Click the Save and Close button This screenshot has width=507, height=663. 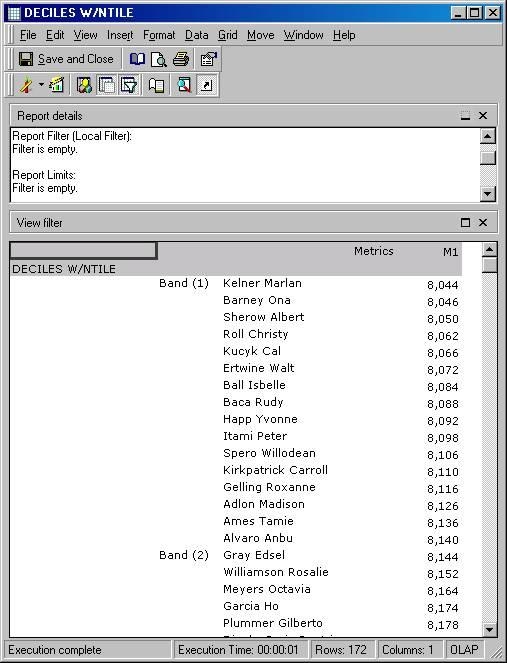pos(66,59)
